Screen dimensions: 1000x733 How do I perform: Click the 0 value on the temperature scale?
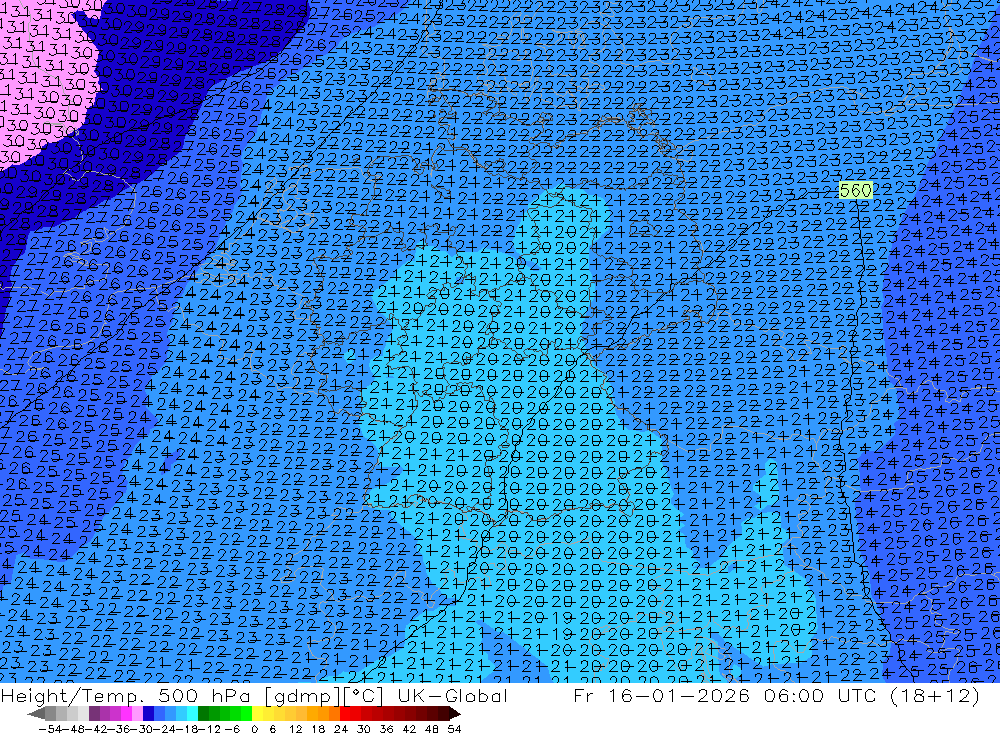(x=254, y=729)
